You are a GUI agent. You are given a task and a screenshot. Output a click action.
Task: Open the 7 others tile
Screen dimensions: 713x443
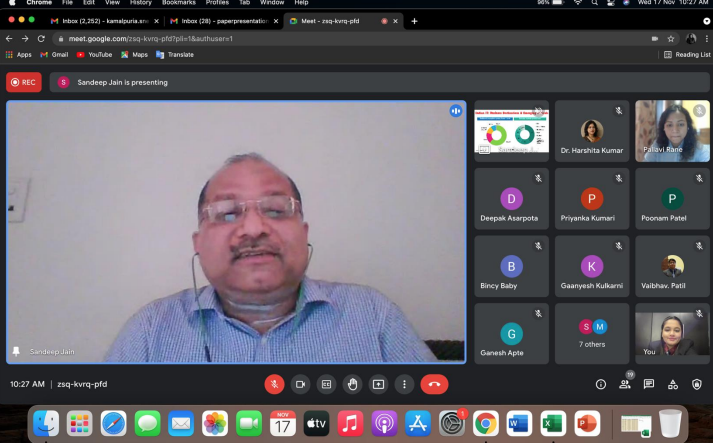coord(592,334)
